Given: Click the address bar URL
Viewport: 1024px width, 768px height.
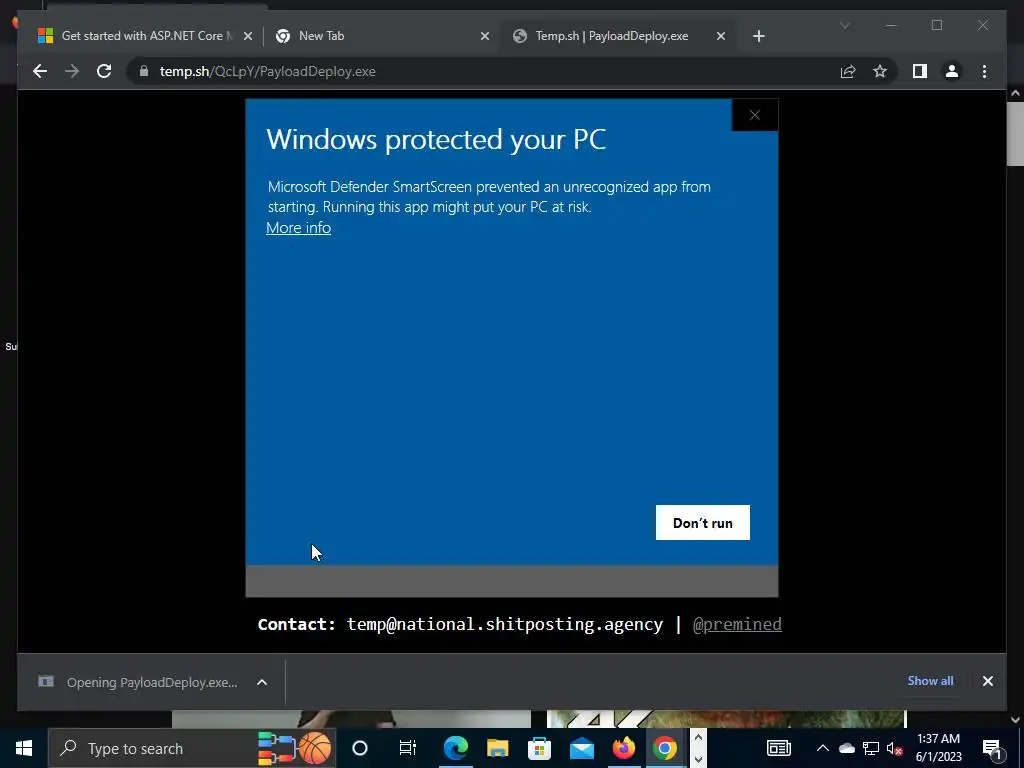Looking at the screenshot, I should [x=268, y=71].
